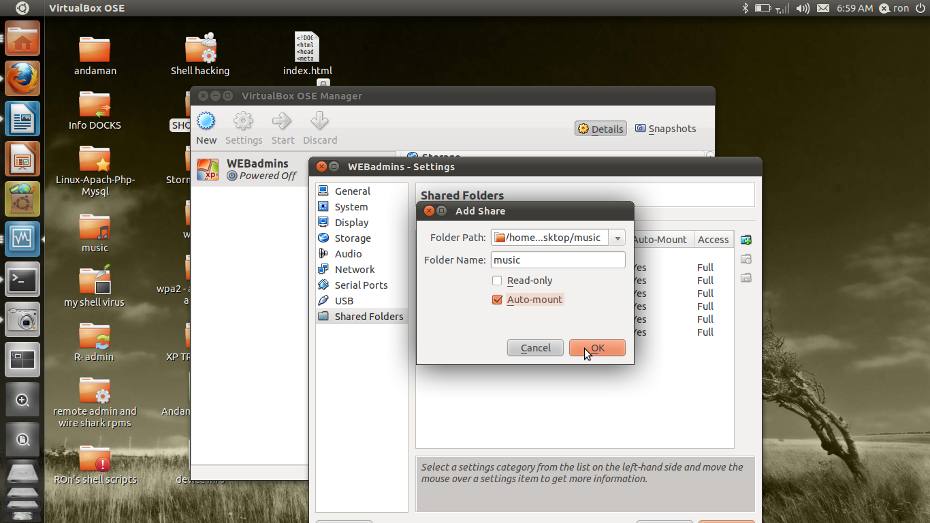Launch Firefox from the dock
The width and height of the screenshot is (930, 523).
tap(23, 79)
